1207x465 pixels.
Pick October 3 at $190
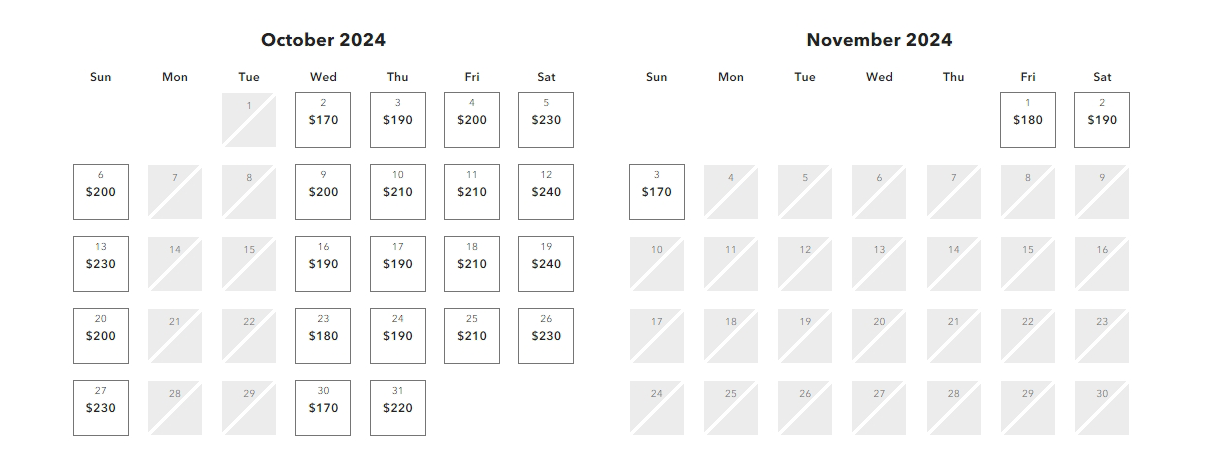(397, 120)
